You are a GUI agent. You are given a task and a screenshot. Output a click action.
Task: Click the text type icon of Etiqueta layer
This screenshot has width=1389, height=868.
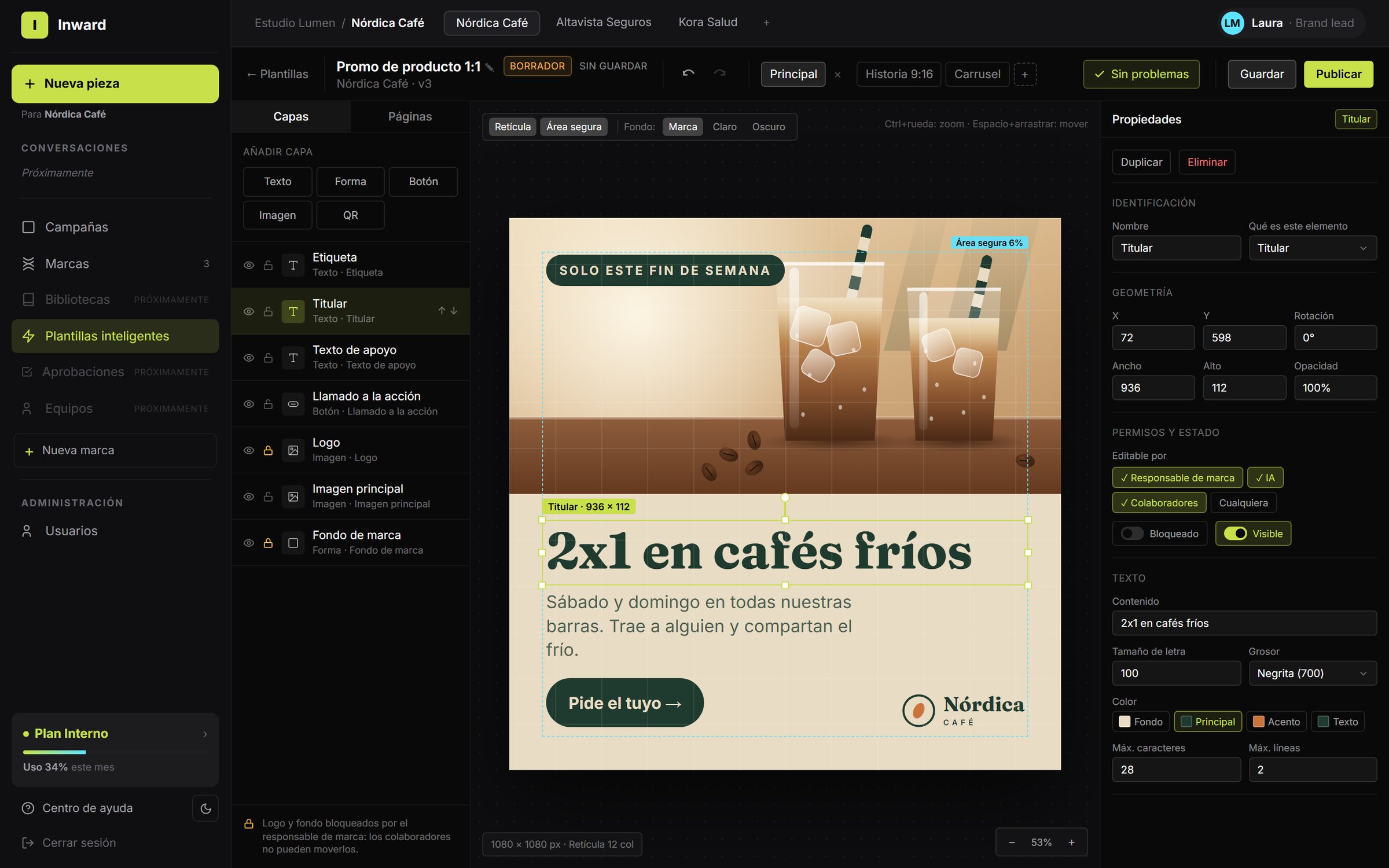pyautogui.click(x=293, y=265)
